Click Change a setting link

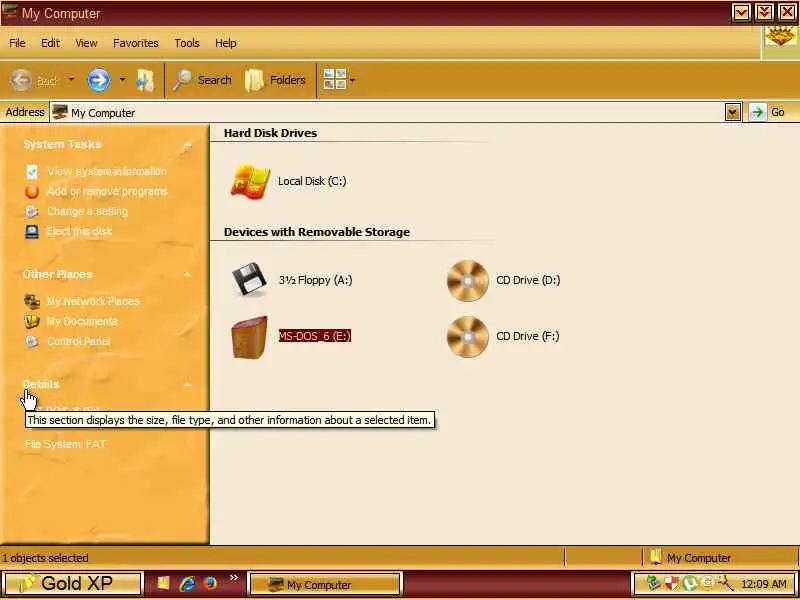click(x=87, y=211)
